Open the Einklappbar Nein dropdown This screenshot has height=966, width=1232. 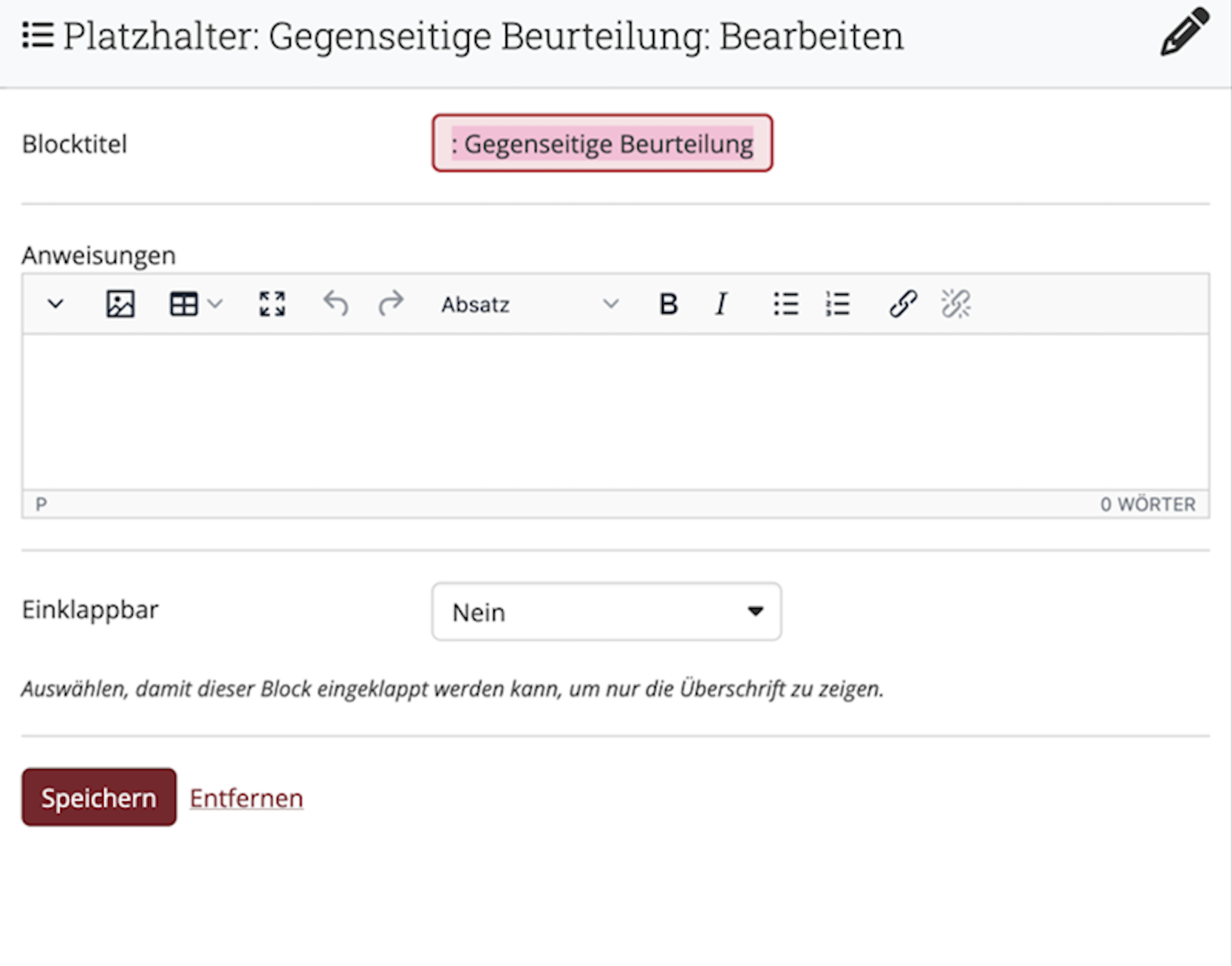606,611
